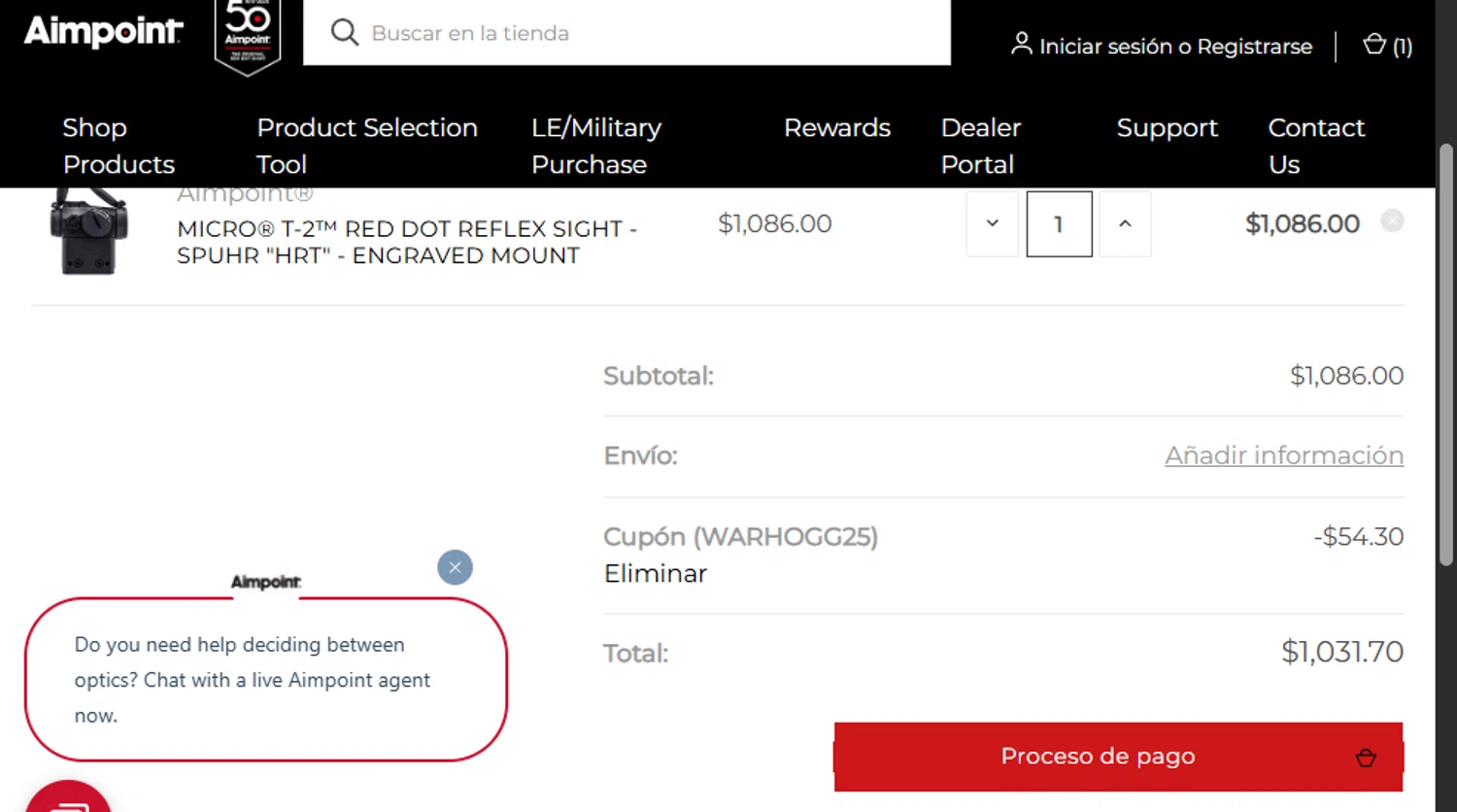Image resolution: width=1457 pixels, height=812 pixels.
Task: Click the Micro T-2 sight product thumbnail
Action: tap(88, 231)
